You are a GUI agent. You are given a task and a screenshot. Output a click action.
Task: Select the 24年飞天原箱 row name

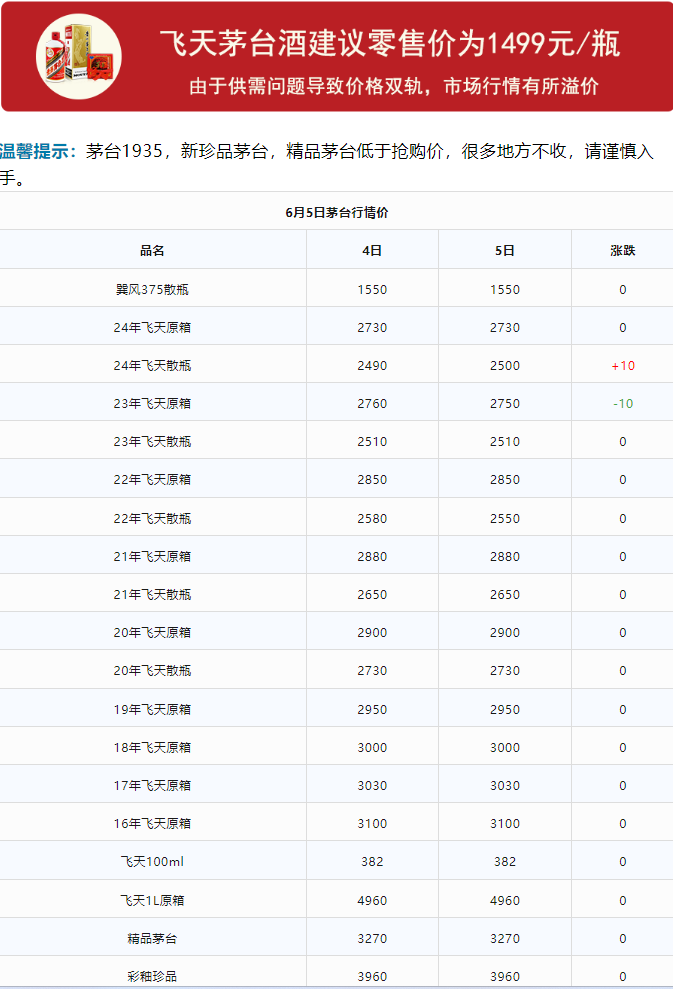[x=152, y=327]
